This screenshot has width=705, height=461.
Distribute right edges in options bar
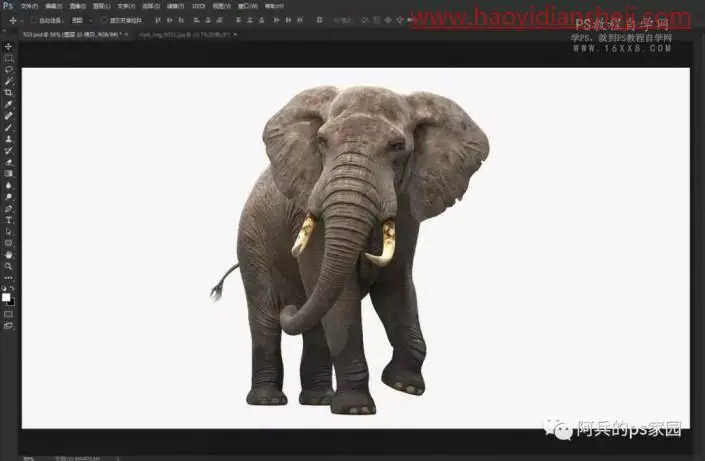pyautogui.click(x=300, y=20)
